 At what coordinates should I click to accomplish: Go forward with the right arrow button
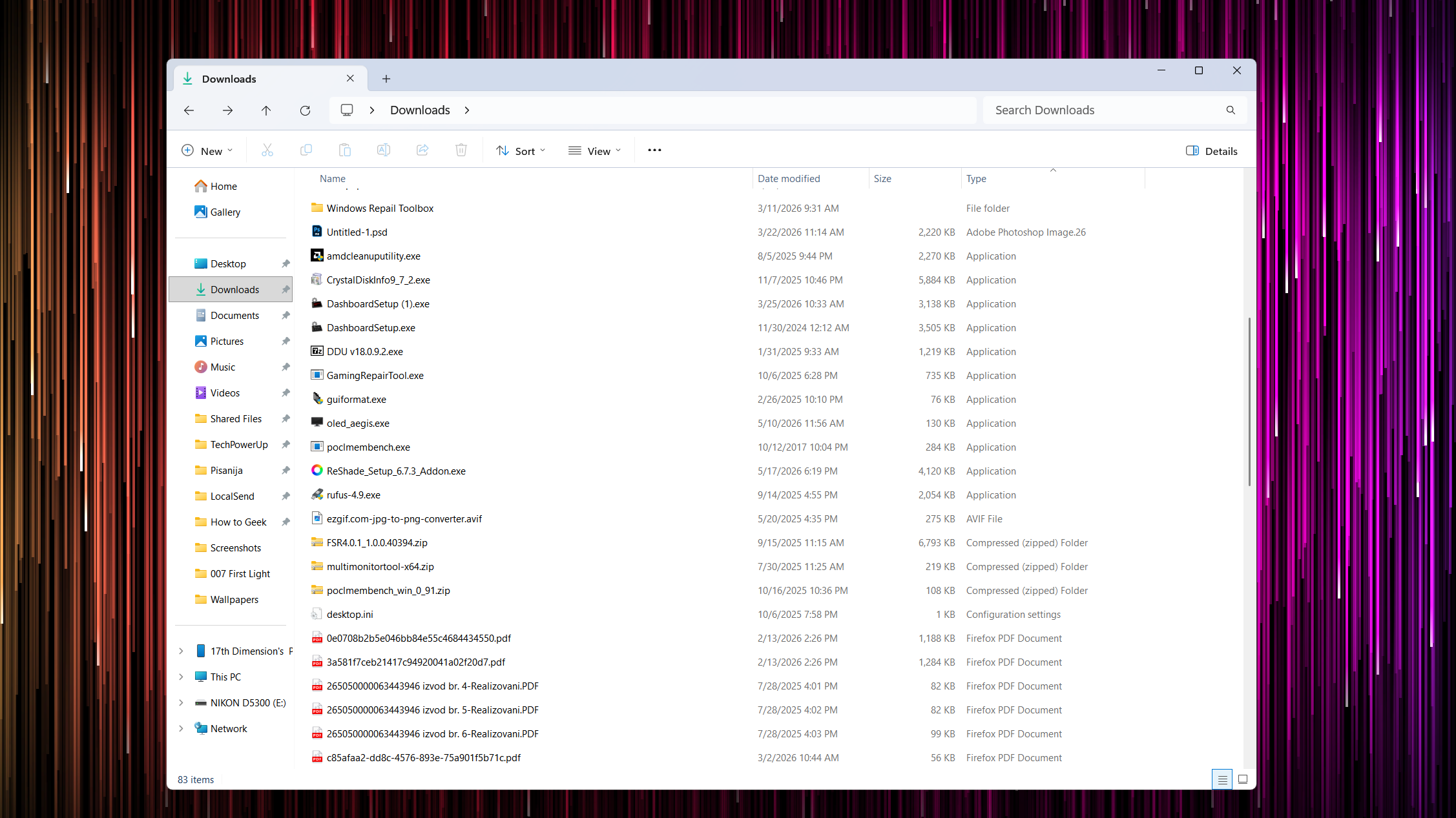point(227,110)
